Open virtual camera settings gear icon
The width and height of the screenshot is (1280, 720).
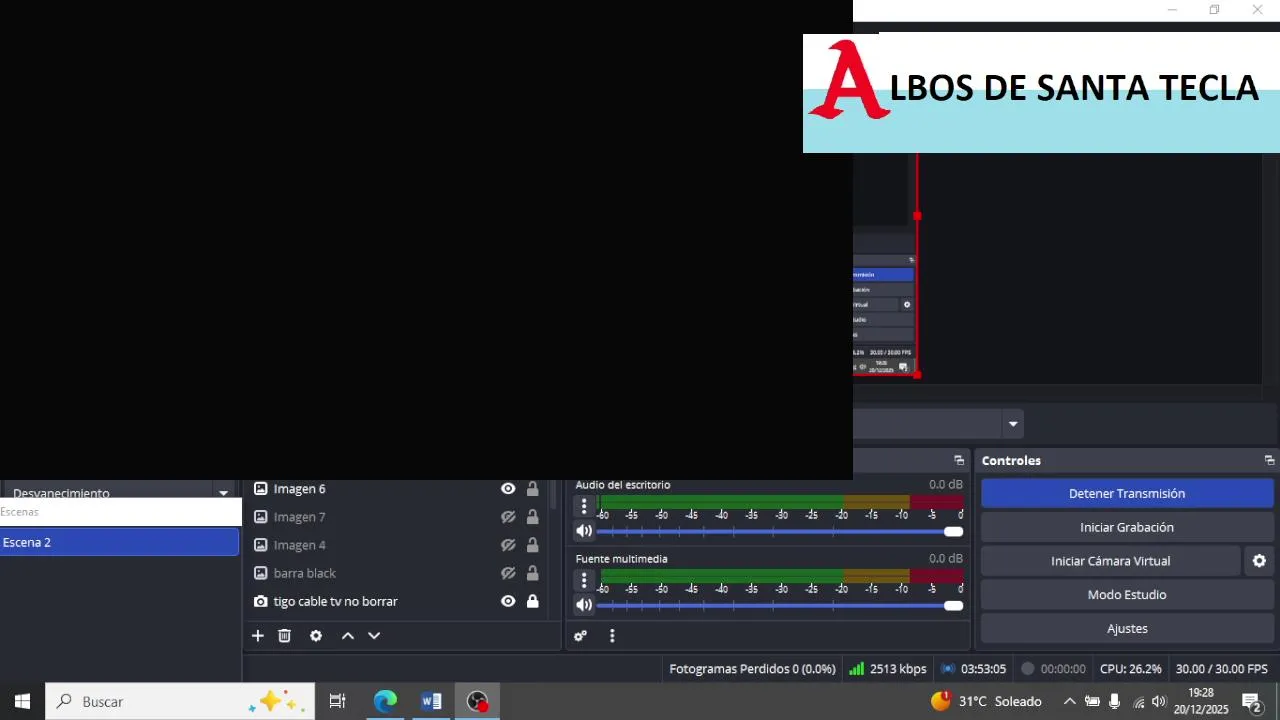click(1259, 561)
